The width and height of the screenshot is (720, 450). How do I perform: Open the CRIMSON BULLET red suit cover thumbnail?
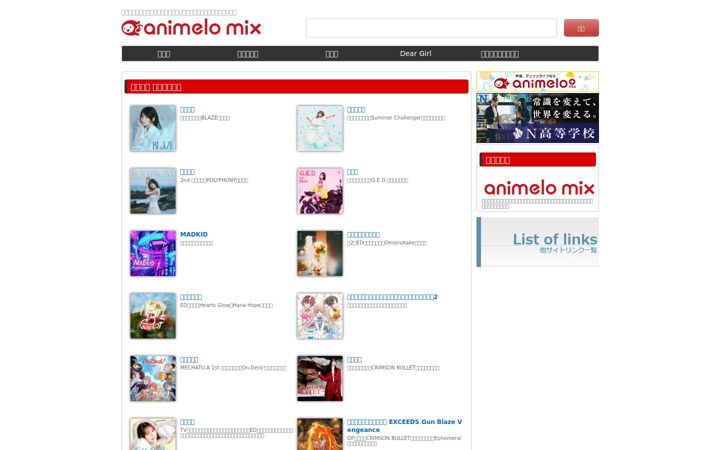point(320,378)
